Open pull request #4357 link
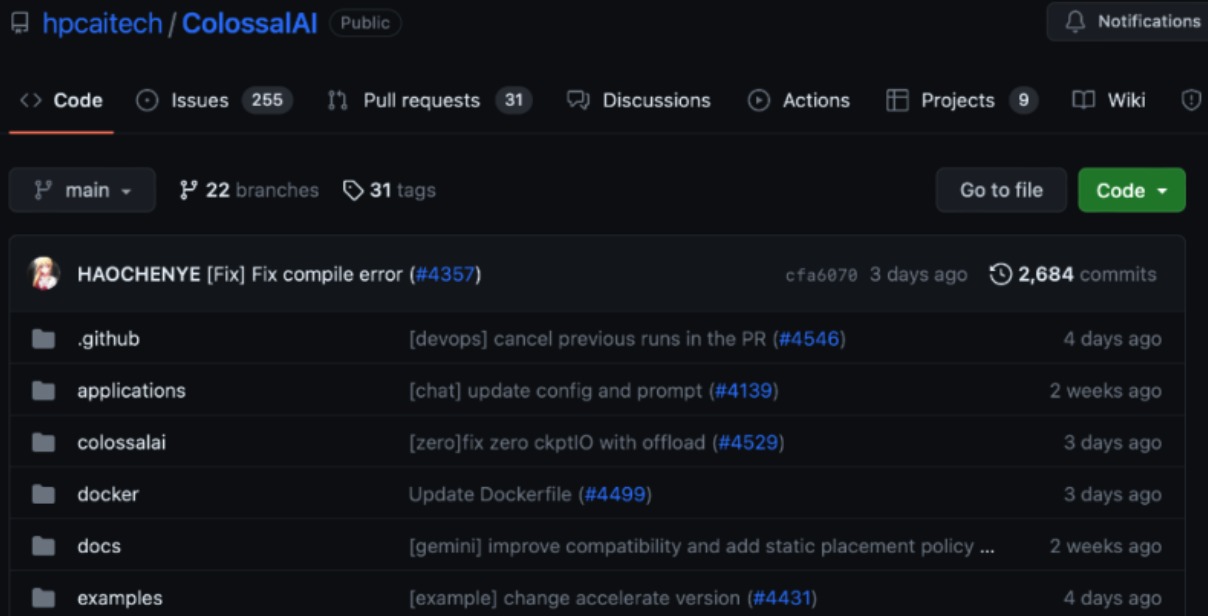 point(445,274)
